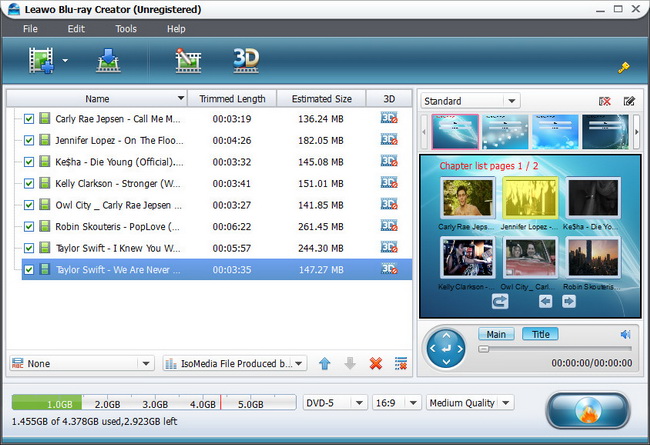Toggle 3D icon for Owl City row

(389, 204)
